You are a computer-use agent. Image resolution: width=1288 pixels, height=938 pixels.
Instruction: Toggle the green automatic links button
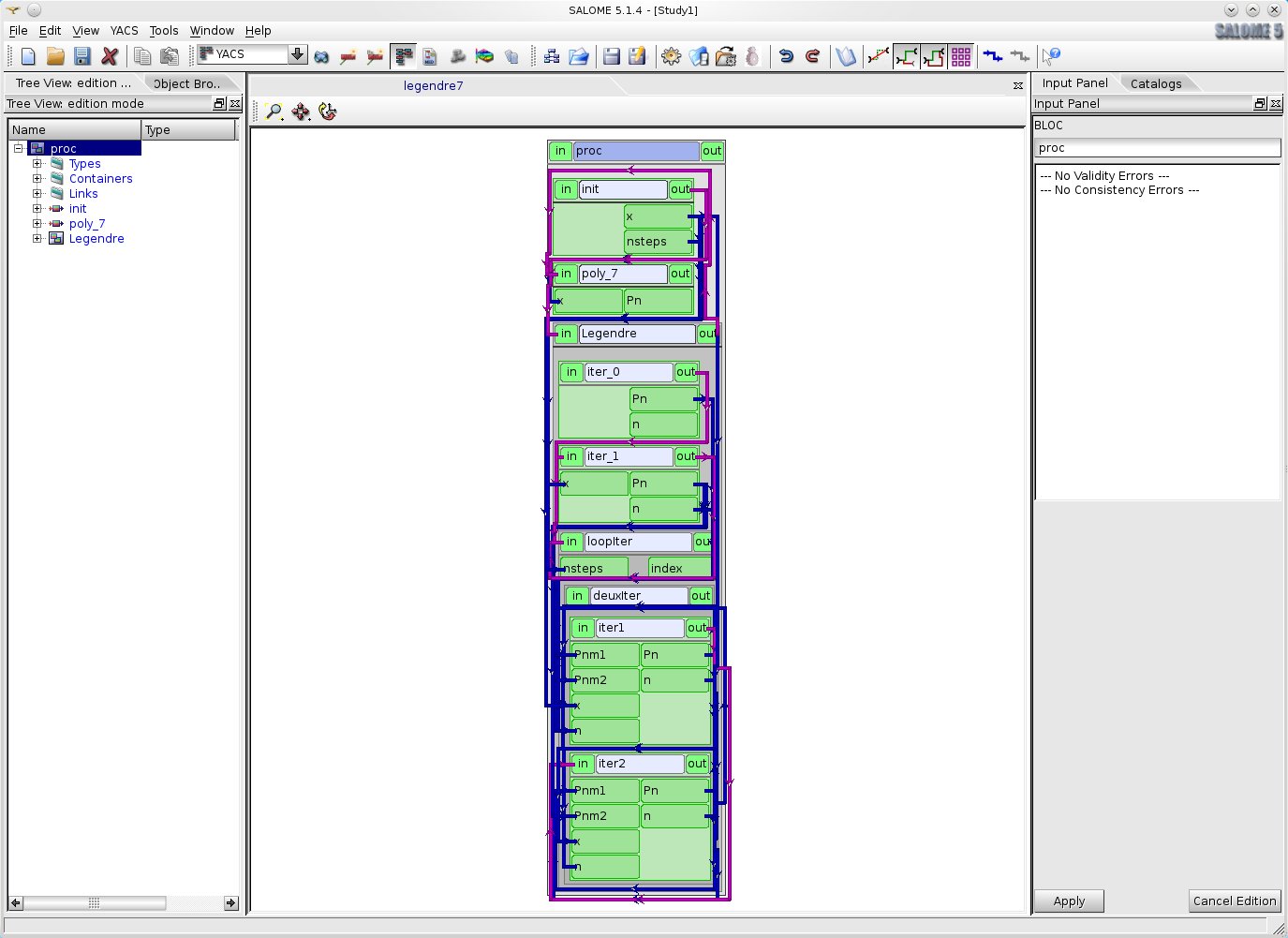[907, 56]
